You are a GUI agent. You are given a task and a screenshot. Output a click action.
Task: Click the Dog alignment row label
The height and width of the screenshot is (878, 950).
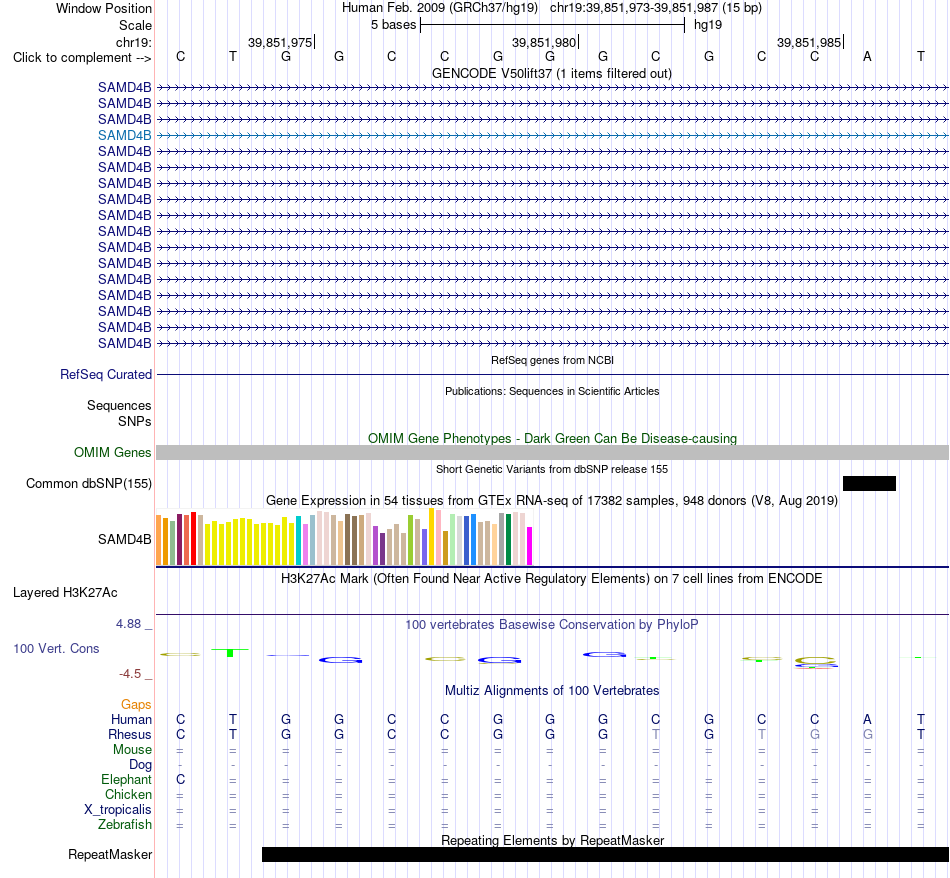tap(140, 765)
